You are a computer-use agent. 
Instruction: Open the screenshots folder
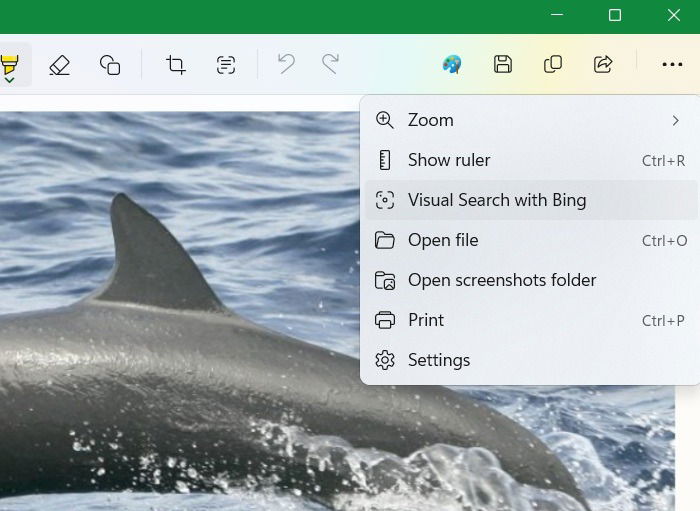pos(530,280)
